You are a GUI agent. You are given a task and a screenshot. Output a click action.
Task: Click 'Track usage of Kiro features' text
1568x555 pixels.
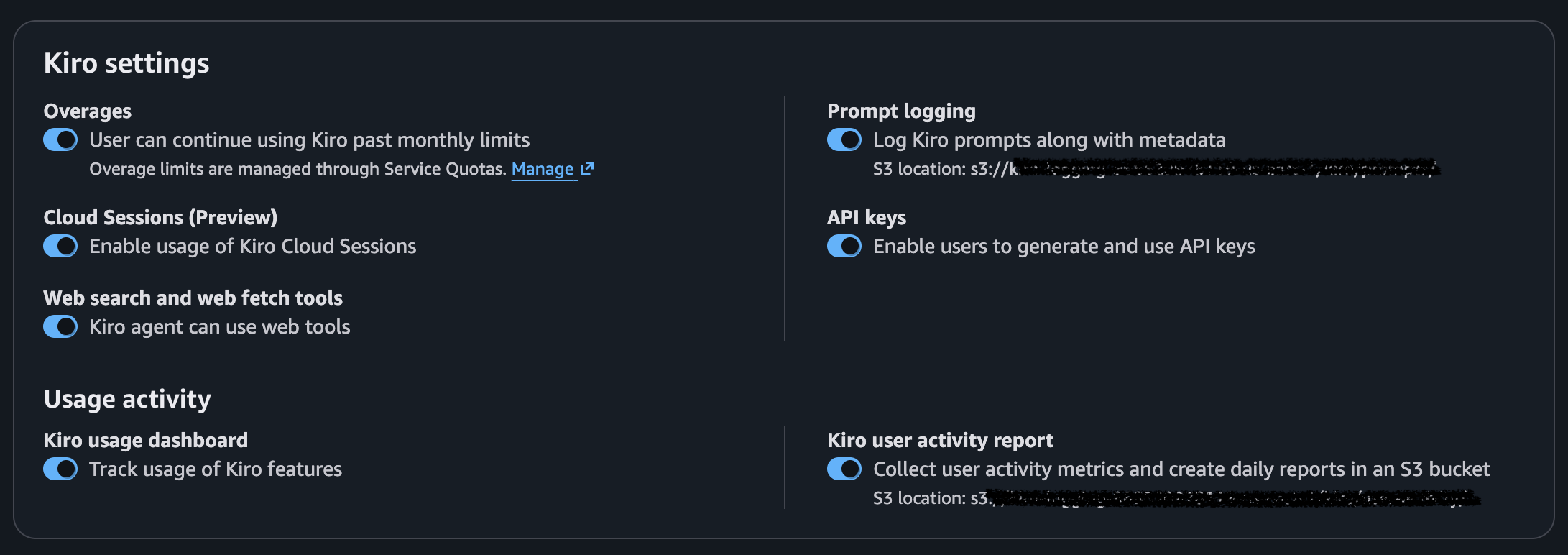[216, 469]
